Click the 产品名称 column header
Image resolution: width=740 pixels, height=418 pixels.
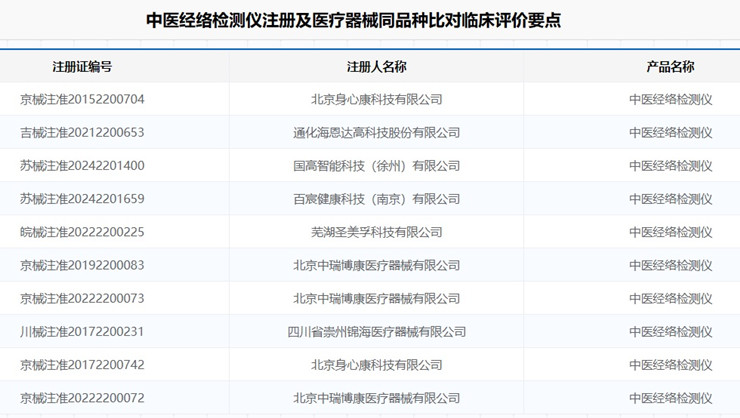[x=671, y=67]
